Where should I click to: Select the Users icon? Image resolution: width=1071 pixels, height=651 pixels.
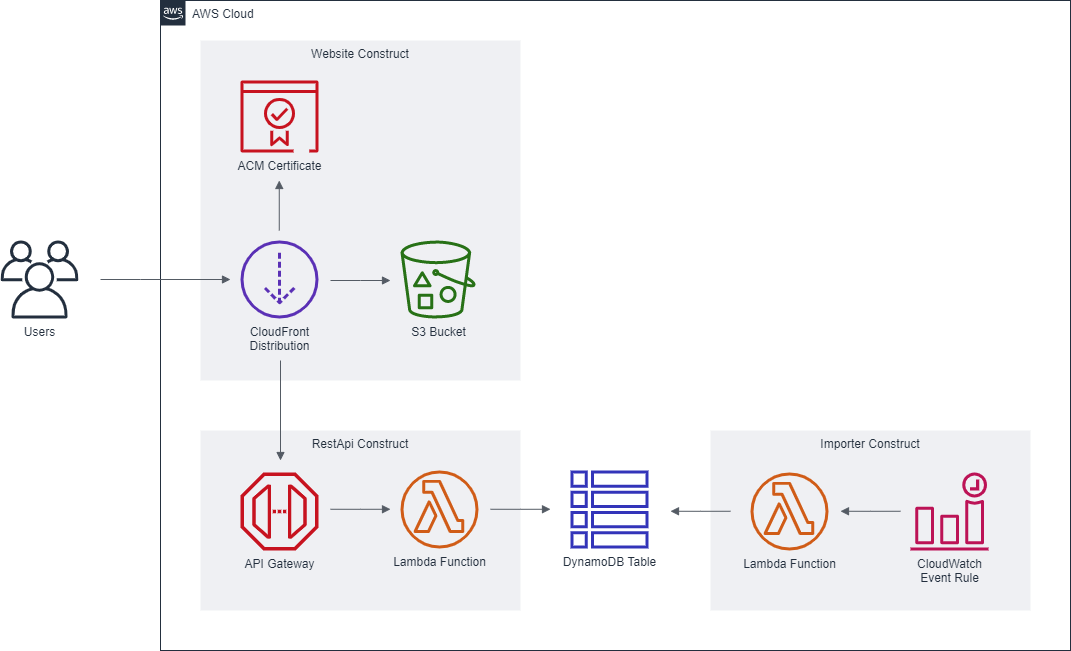[40, 279]
